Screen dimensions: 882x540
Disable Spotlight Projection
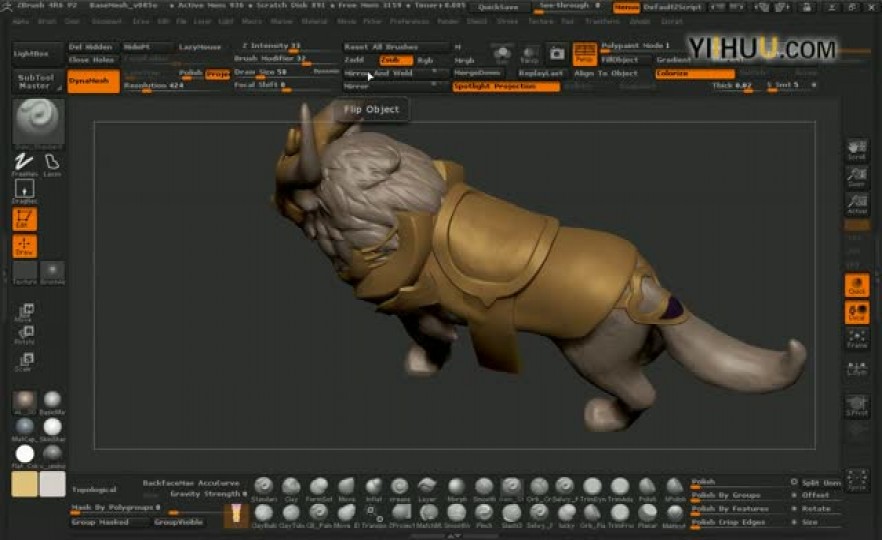(x=506, y=86)
